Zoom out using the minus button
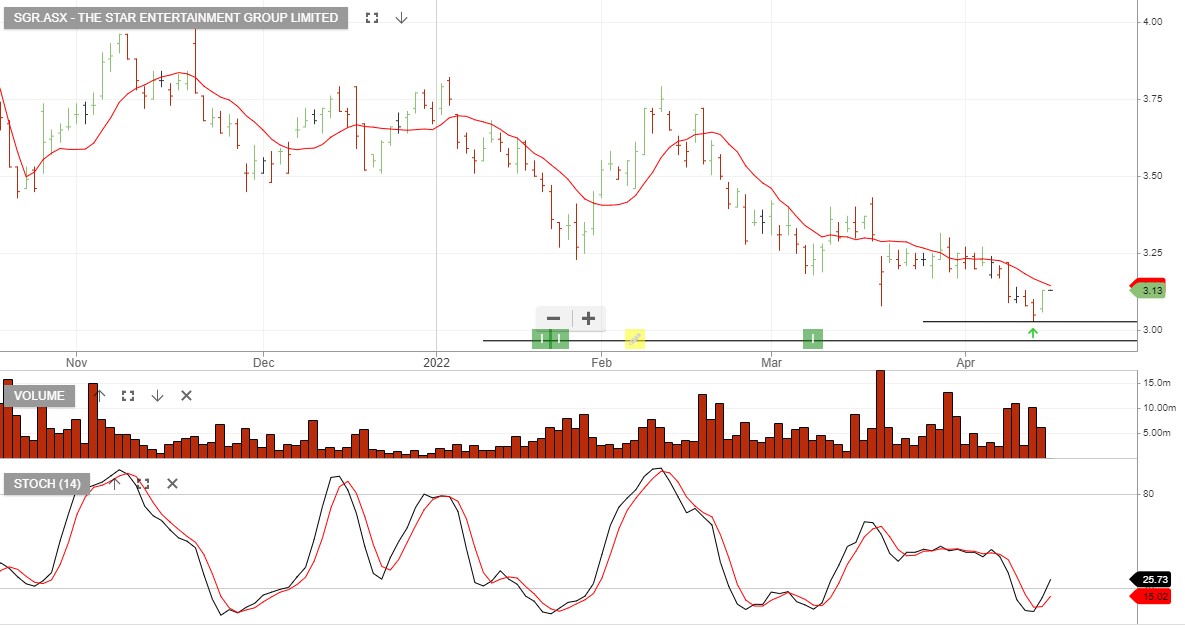Viewport: 1185px width, 629px height. [x=553, y=318]
